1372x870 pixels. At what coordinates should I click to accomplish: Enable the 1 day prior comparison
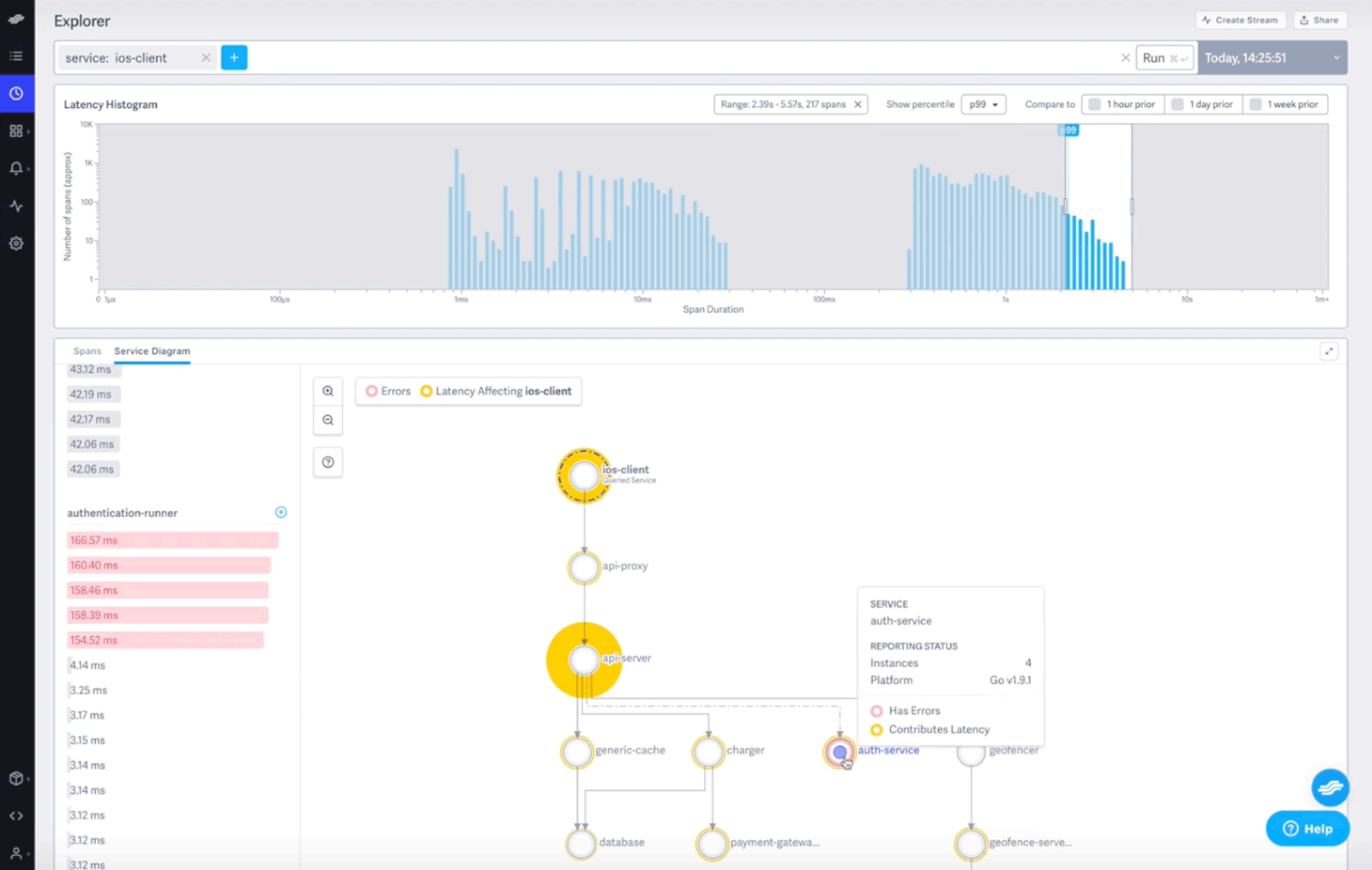click(x=1177, y=105)
